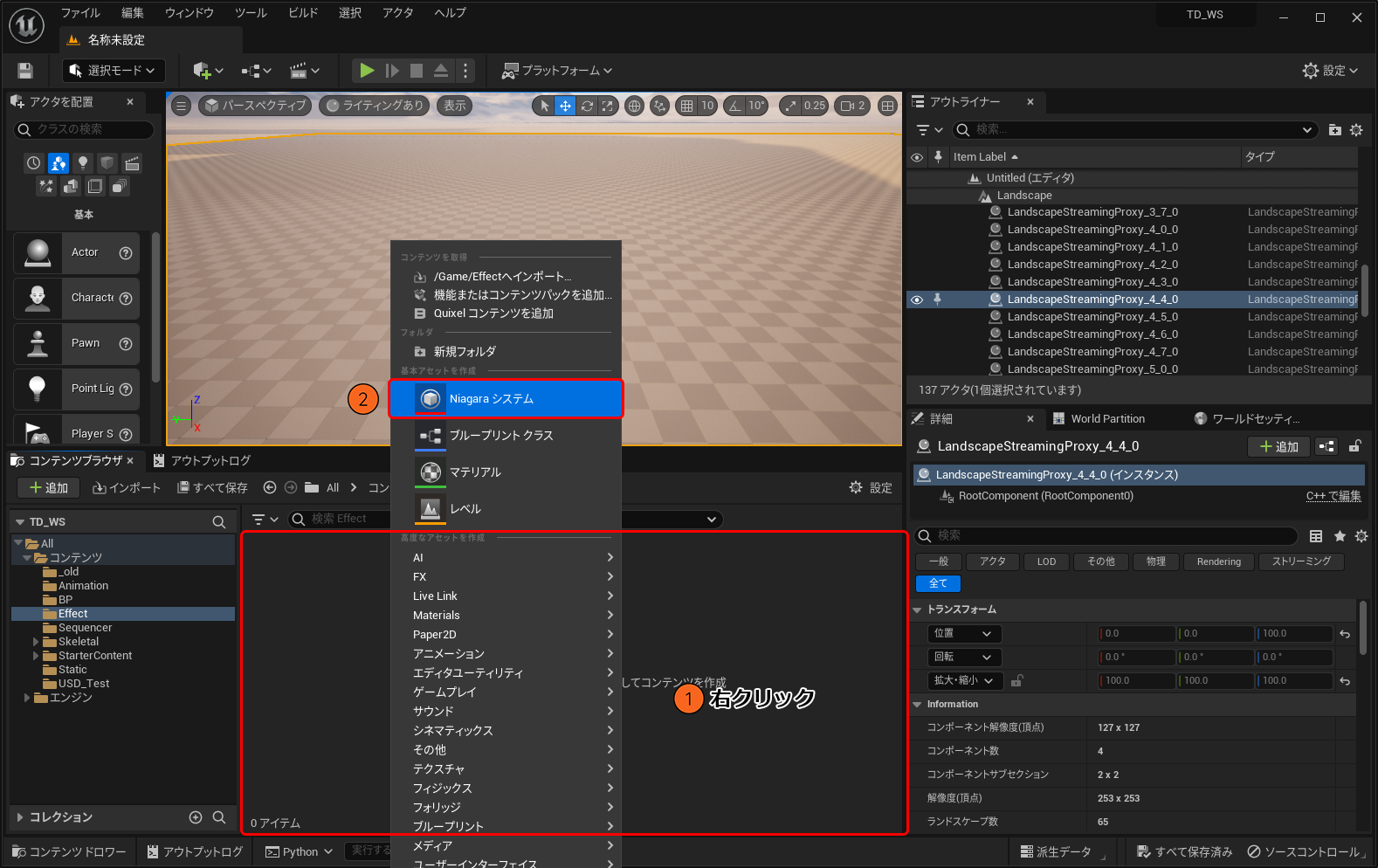Click the 位置 X value field
This screenshot has width=1378, height=868.
pos(1136,634)
